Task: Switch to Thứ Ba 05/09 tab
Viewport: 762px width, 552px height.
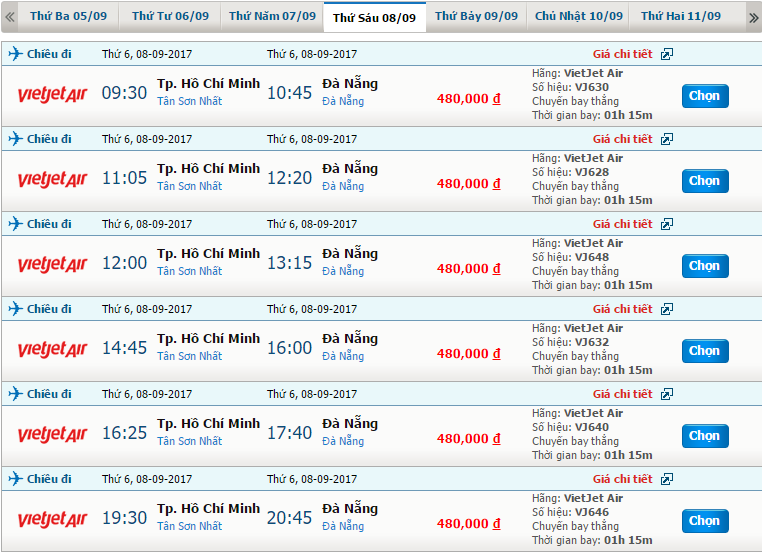Action: (69, 17)
